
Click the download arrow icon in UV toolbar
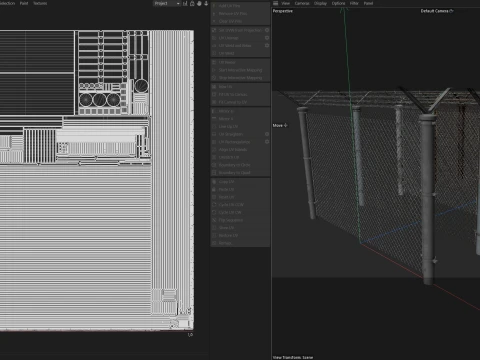pos(206,3)
